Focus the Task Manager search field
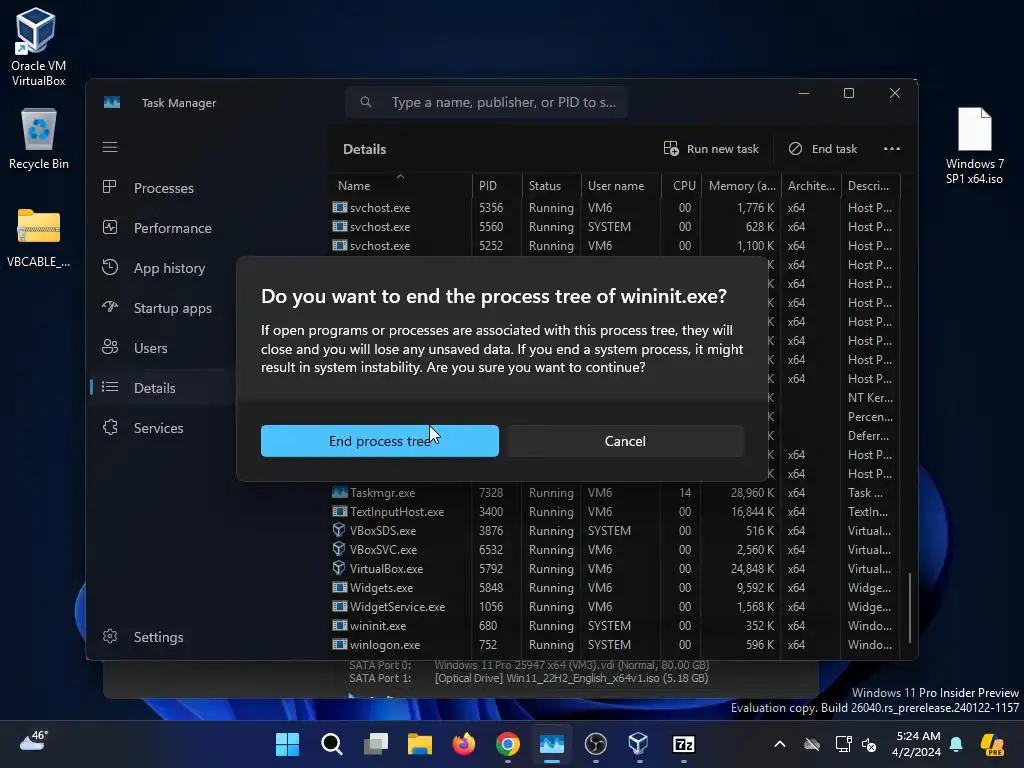This screenshot has height=768, width=1024. 487,102
